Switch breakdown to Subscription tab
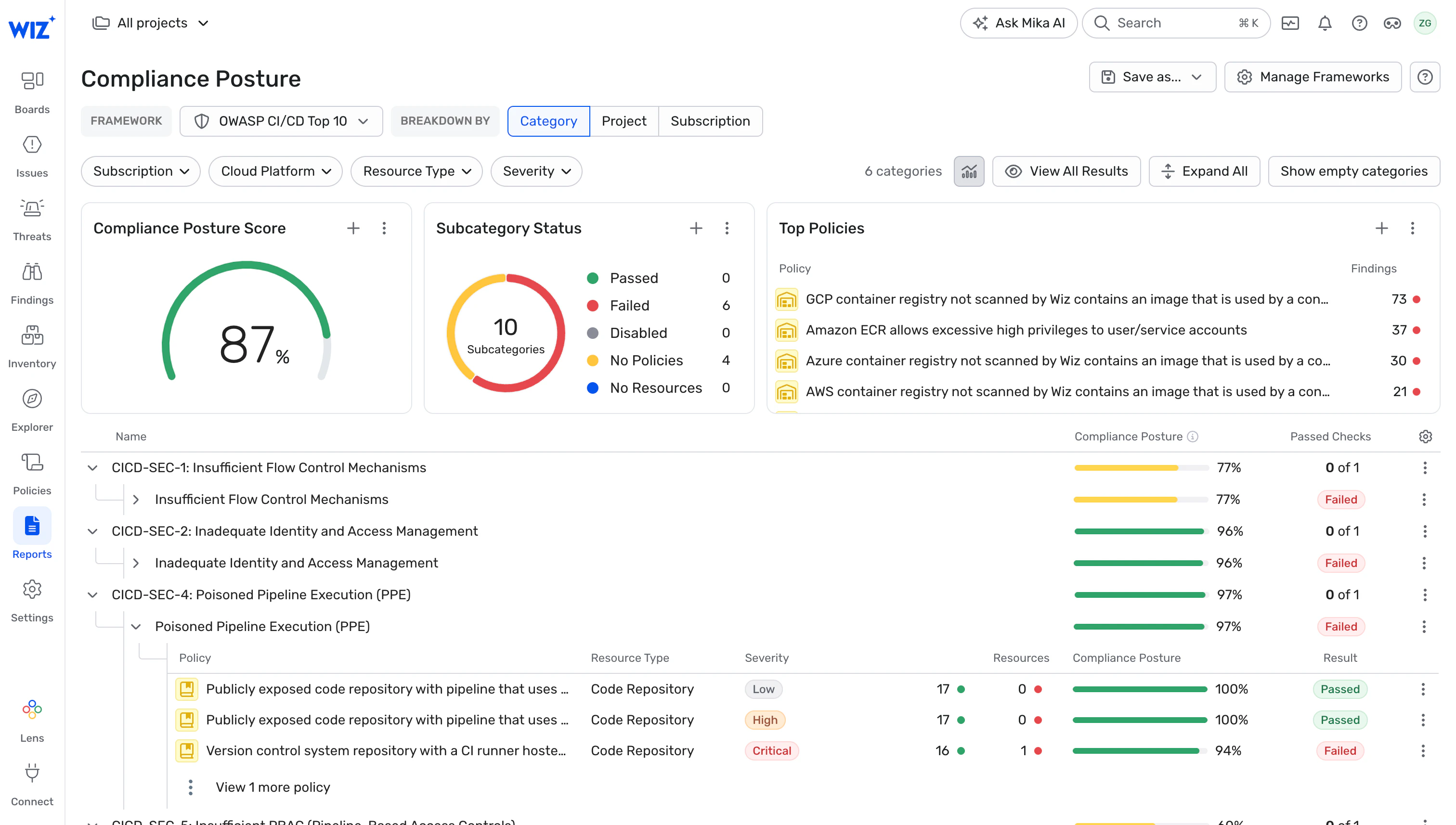This screenshot has width=1456, height=825. [x=710, y=121]
